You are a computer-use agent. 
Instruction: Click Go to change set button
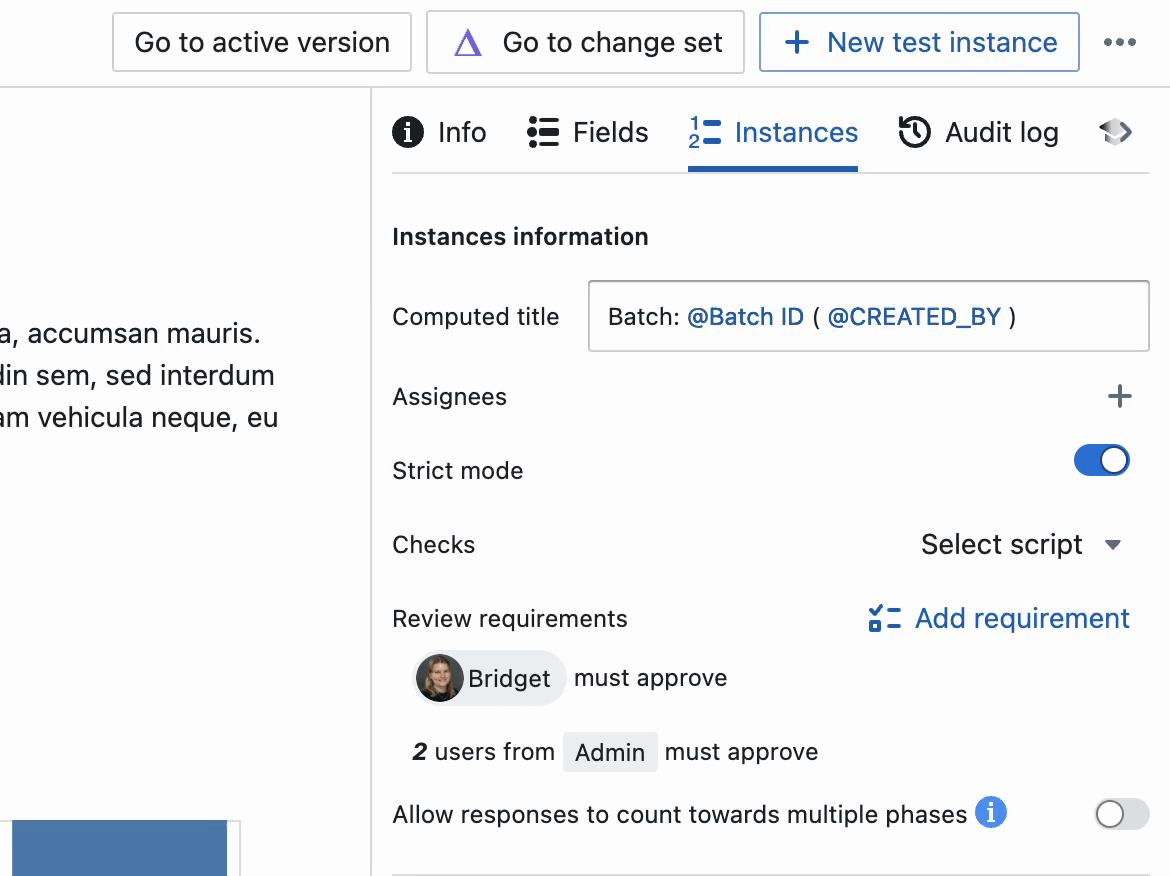585,43
